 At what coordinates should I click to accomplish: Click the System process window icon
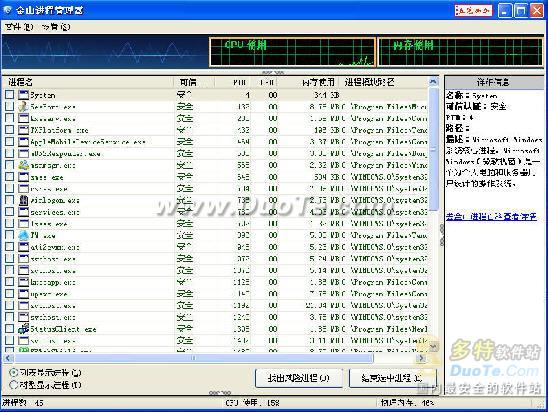[x=23, y=95]
